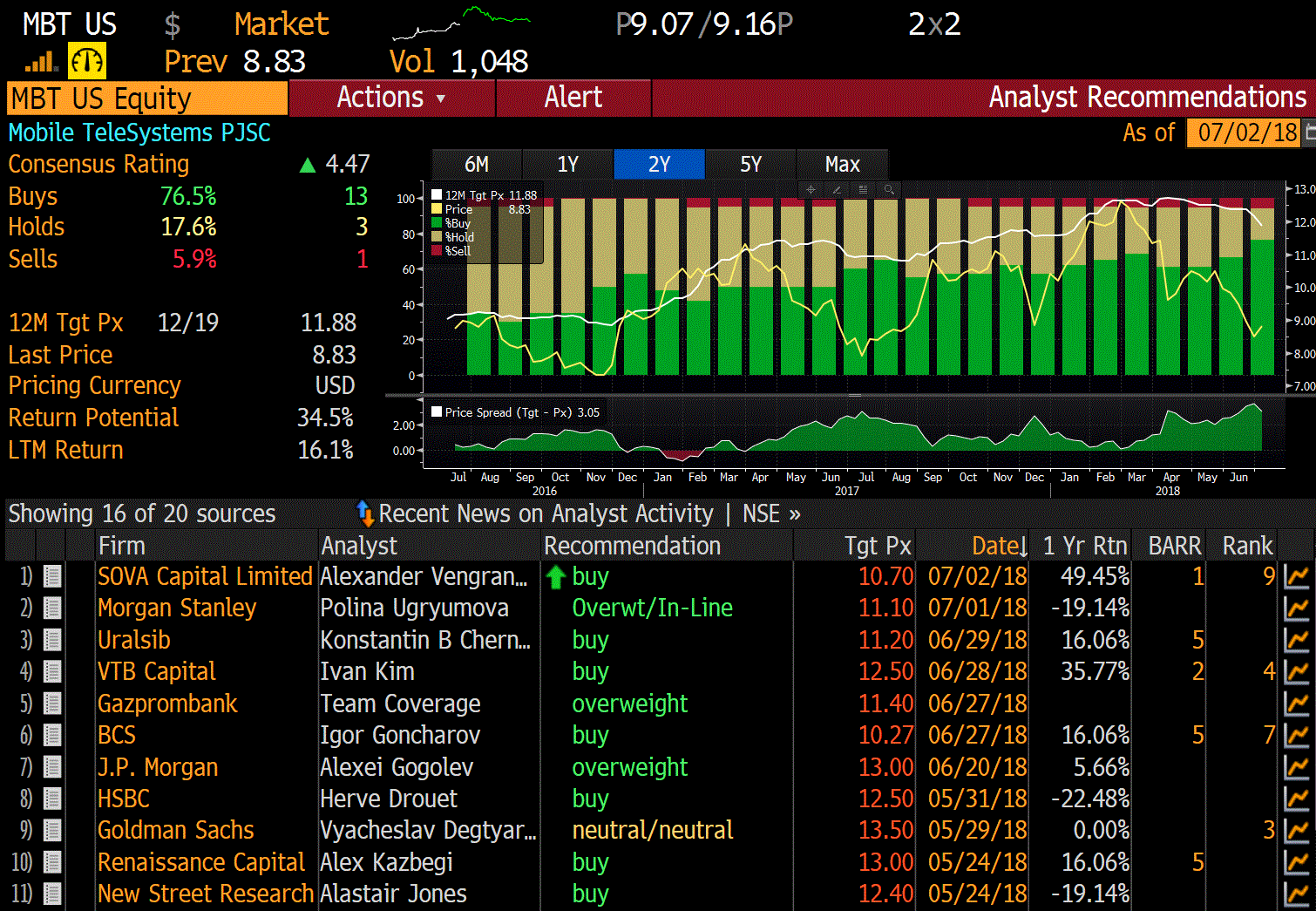Image resolution: width=1316 pixels, height=911 pixels.
Task: Click chart icon at end of Renaissance Capital row
Action: [1297, 863]
